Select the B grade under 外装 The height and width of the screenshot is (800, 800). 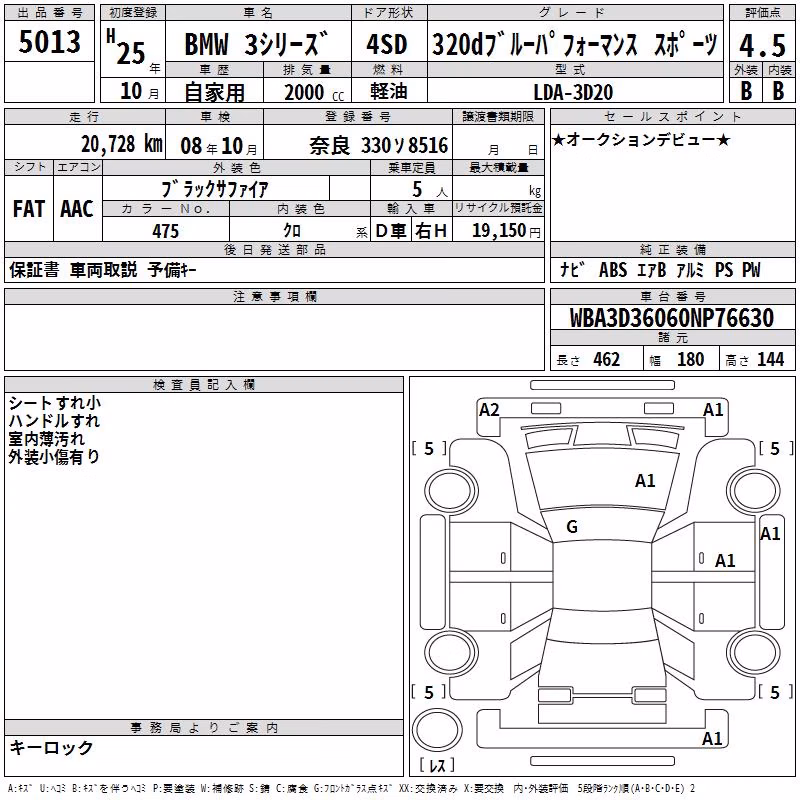click(x=746, y=91)
